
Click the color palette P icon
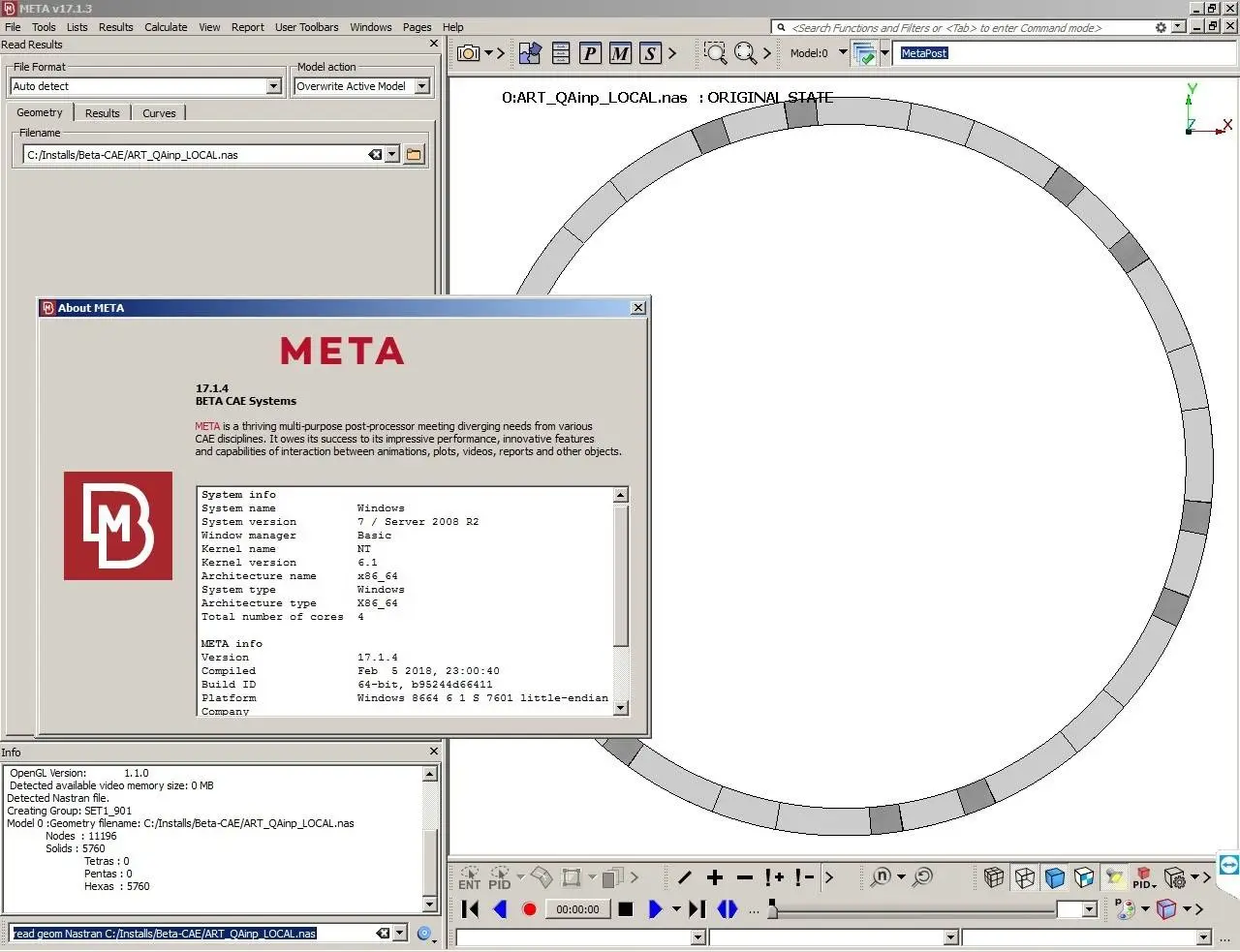tap(1124, 908)
